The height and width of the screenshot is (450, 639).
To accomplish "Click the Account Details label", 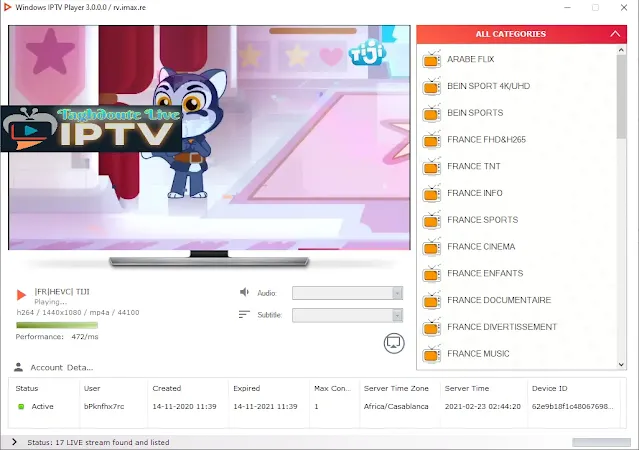I will pos(62,368).
